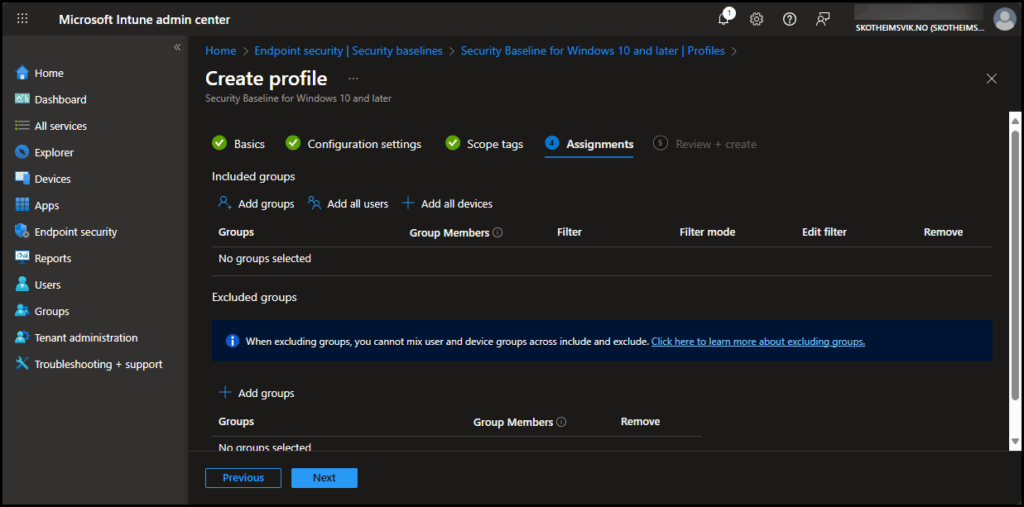
Task: Click the Previous button
Action: pos(243,478)
